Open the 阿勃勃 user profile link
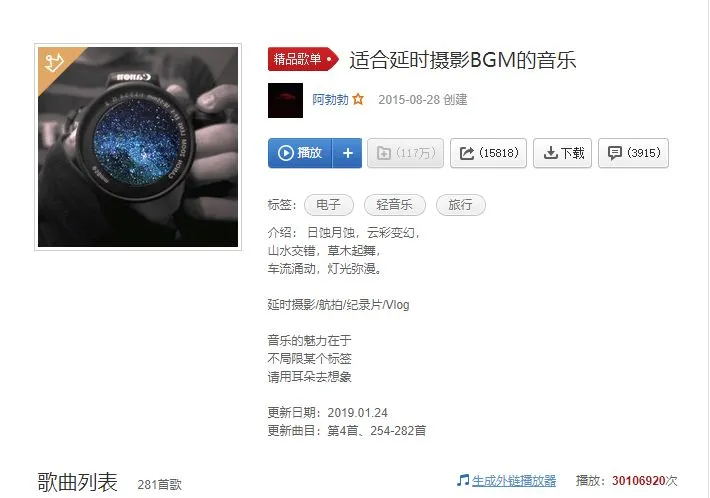 point(330,100)
